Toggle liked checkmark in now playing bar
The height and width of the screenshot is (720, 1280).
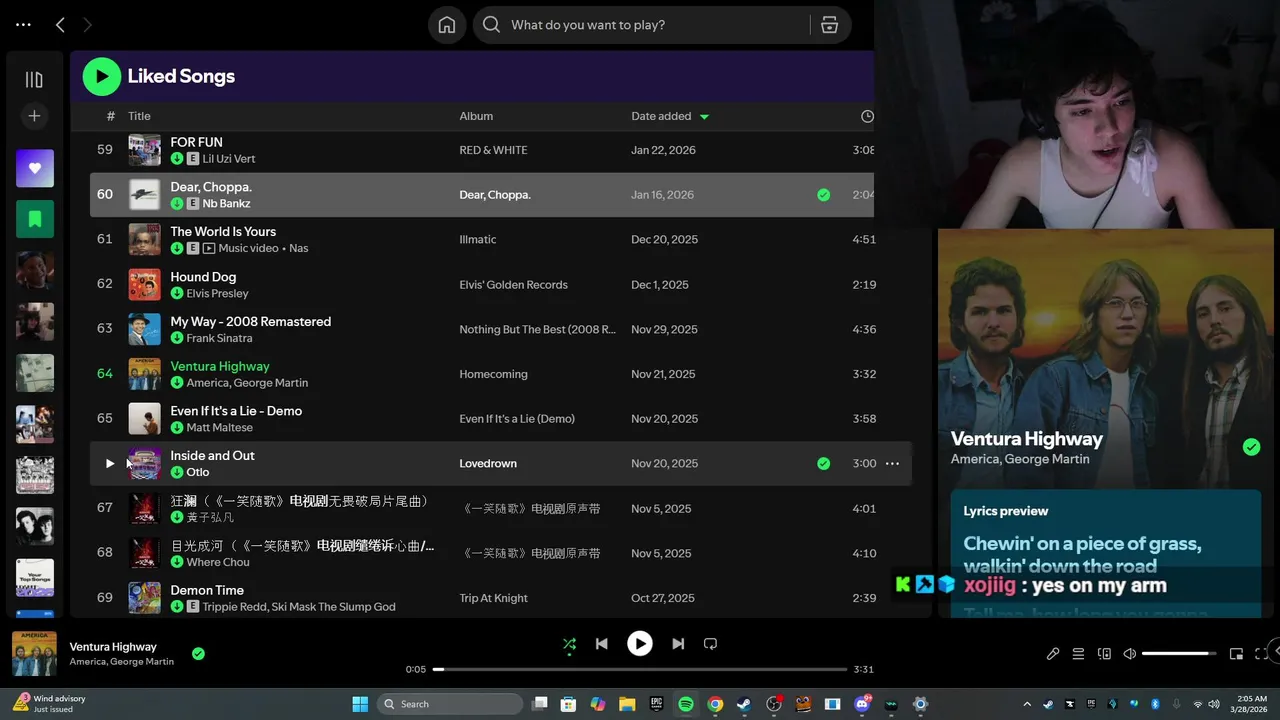coord(198,653)
